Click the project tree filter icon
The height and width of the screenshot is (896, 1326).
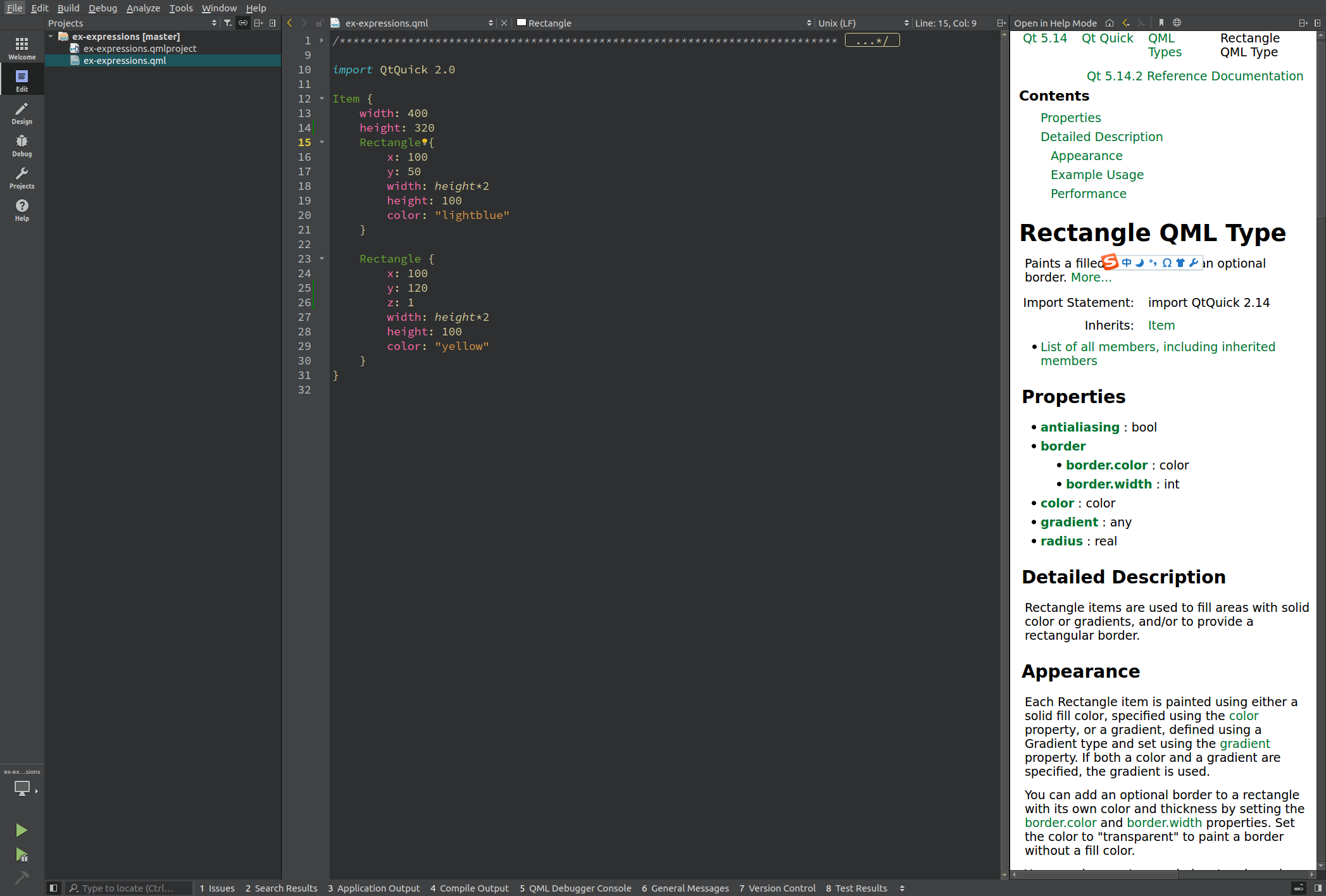(x=228, y=23)
